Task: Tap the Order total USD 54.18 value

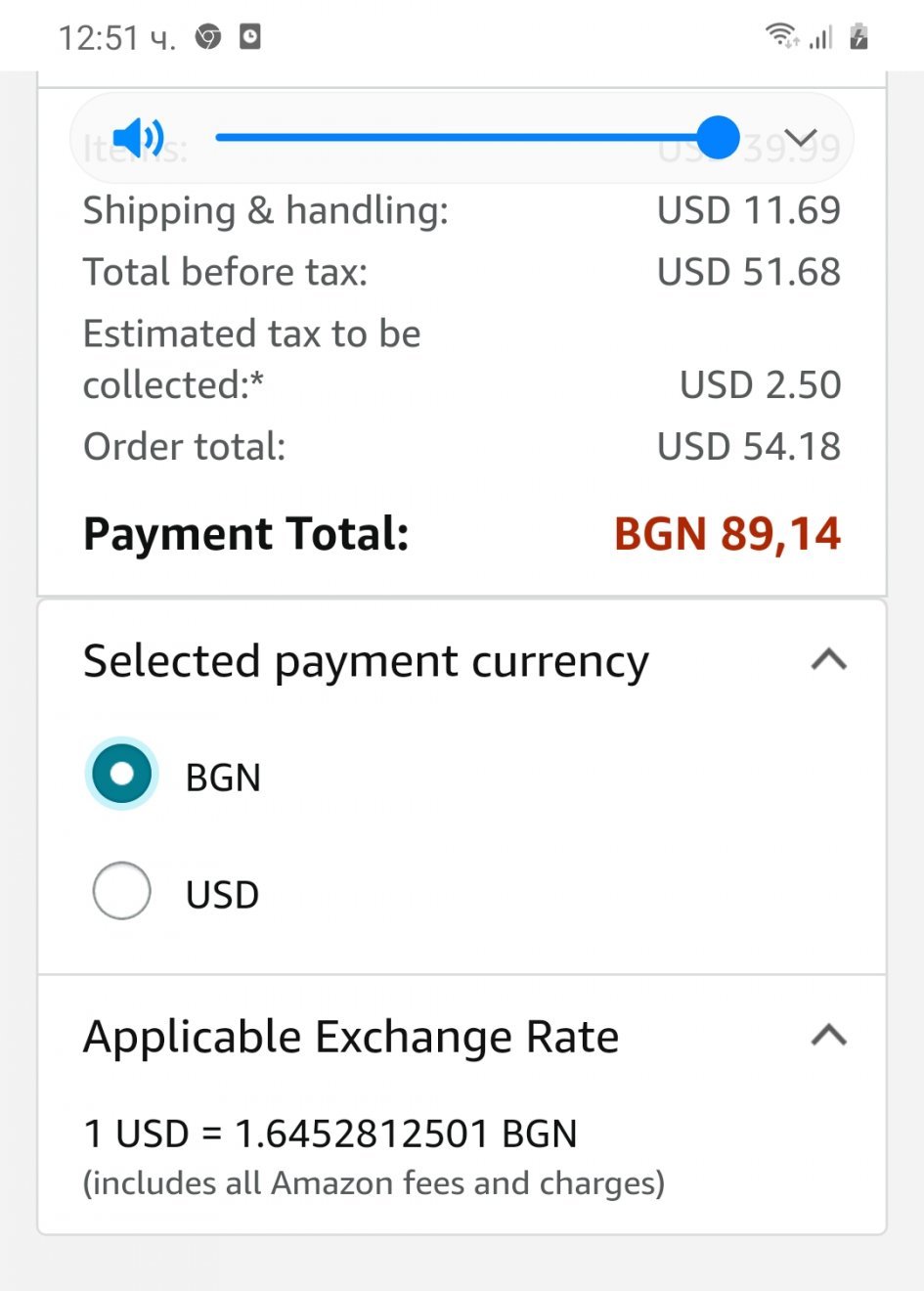Action: [748, 447]
